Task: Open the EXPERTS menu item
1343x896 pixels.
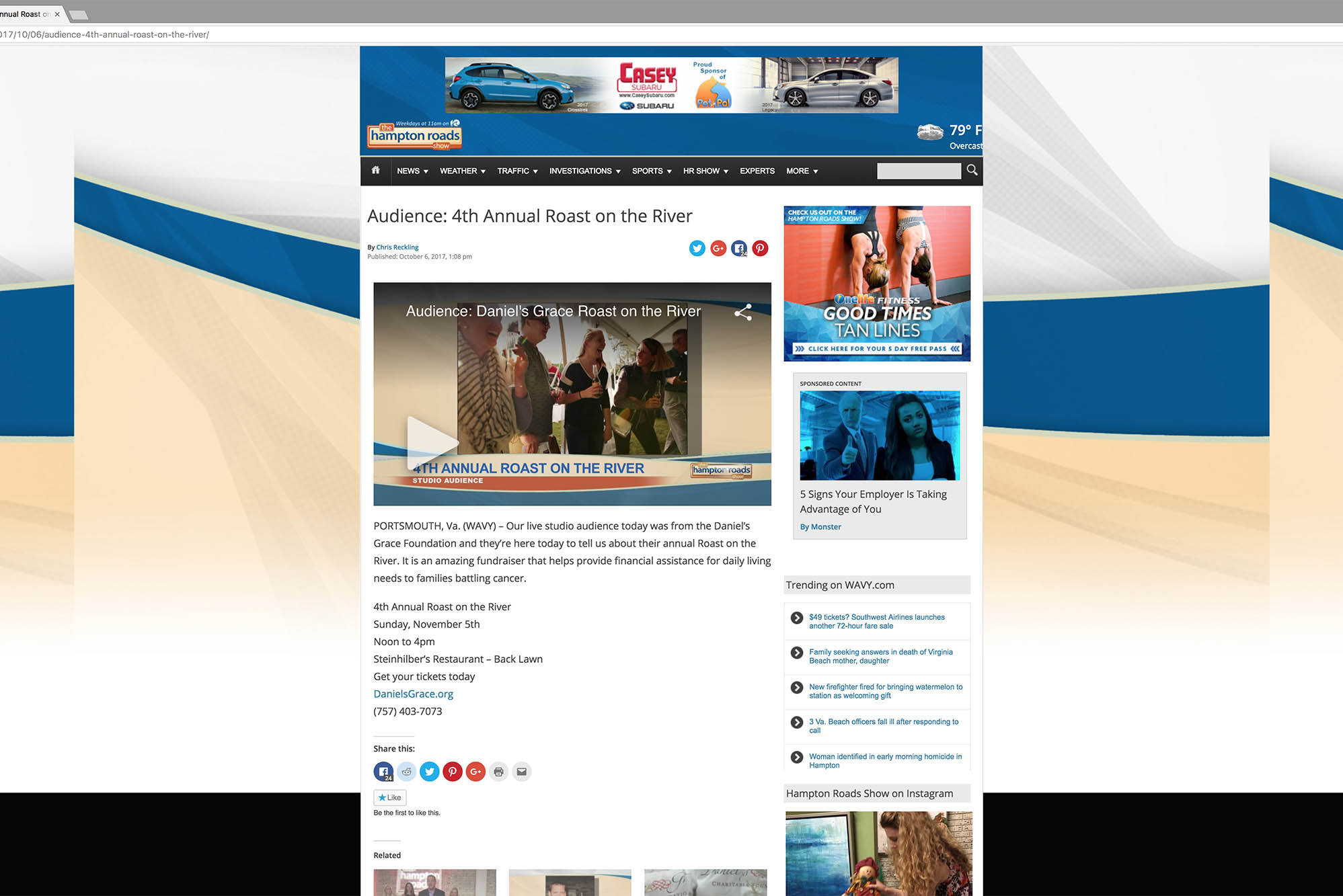Action: pos(757,171)
